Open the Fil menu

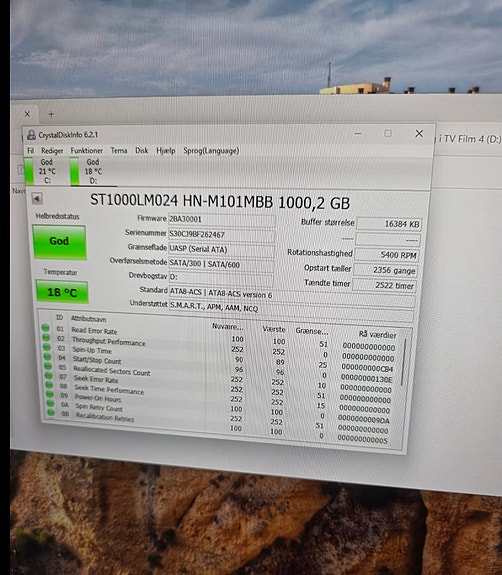click(30, 151)
